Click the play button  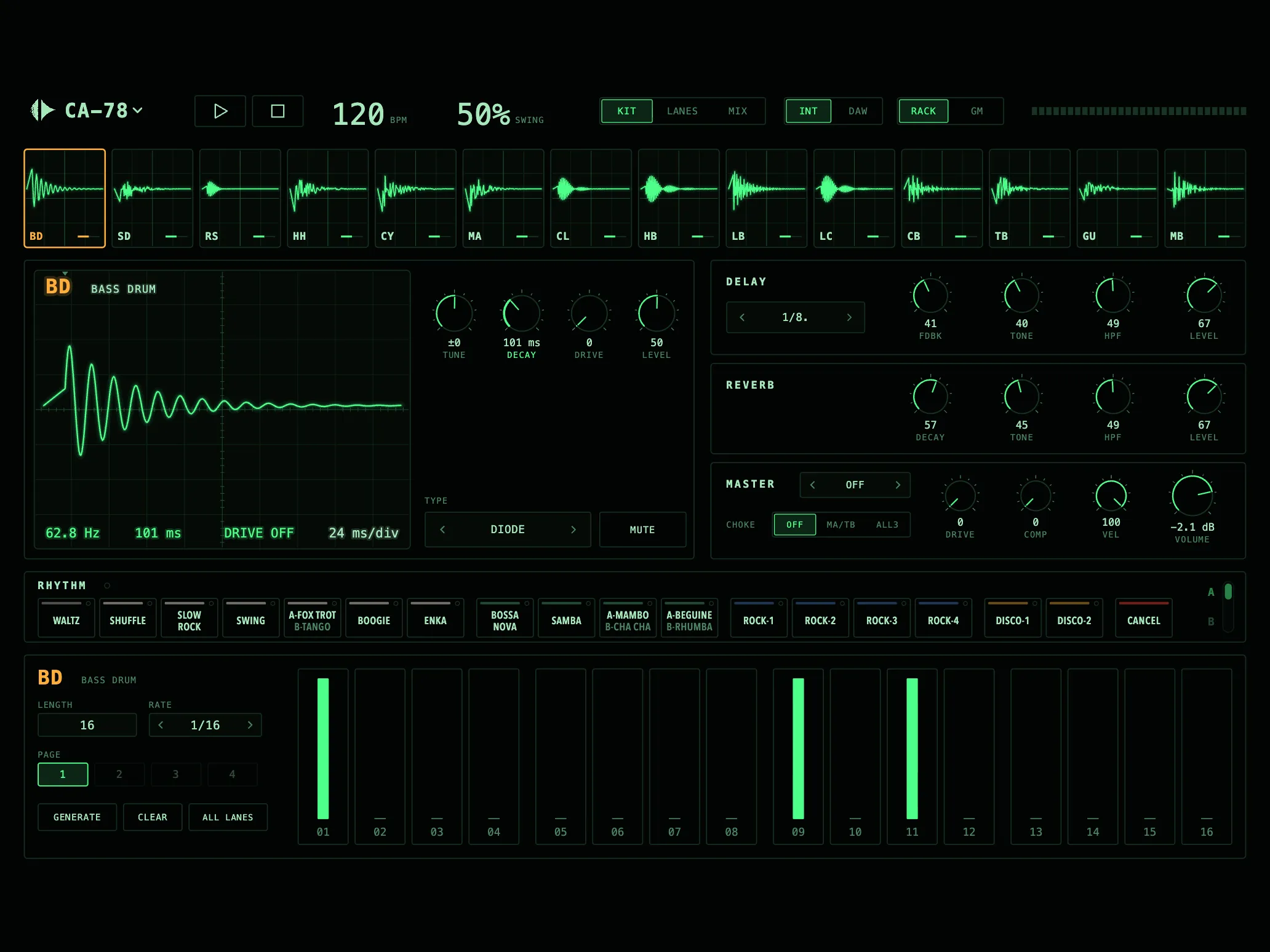pyautogui.click(x=220, y=111)
